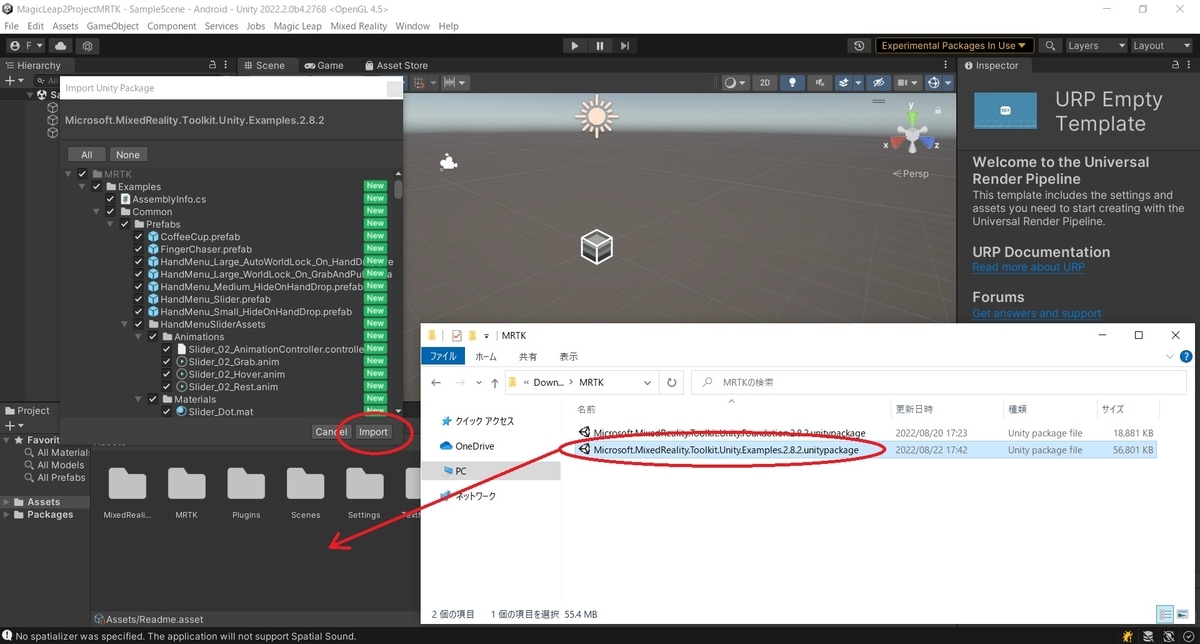Click the Hierarchy panel lock icon

click(x=211, y=66)
